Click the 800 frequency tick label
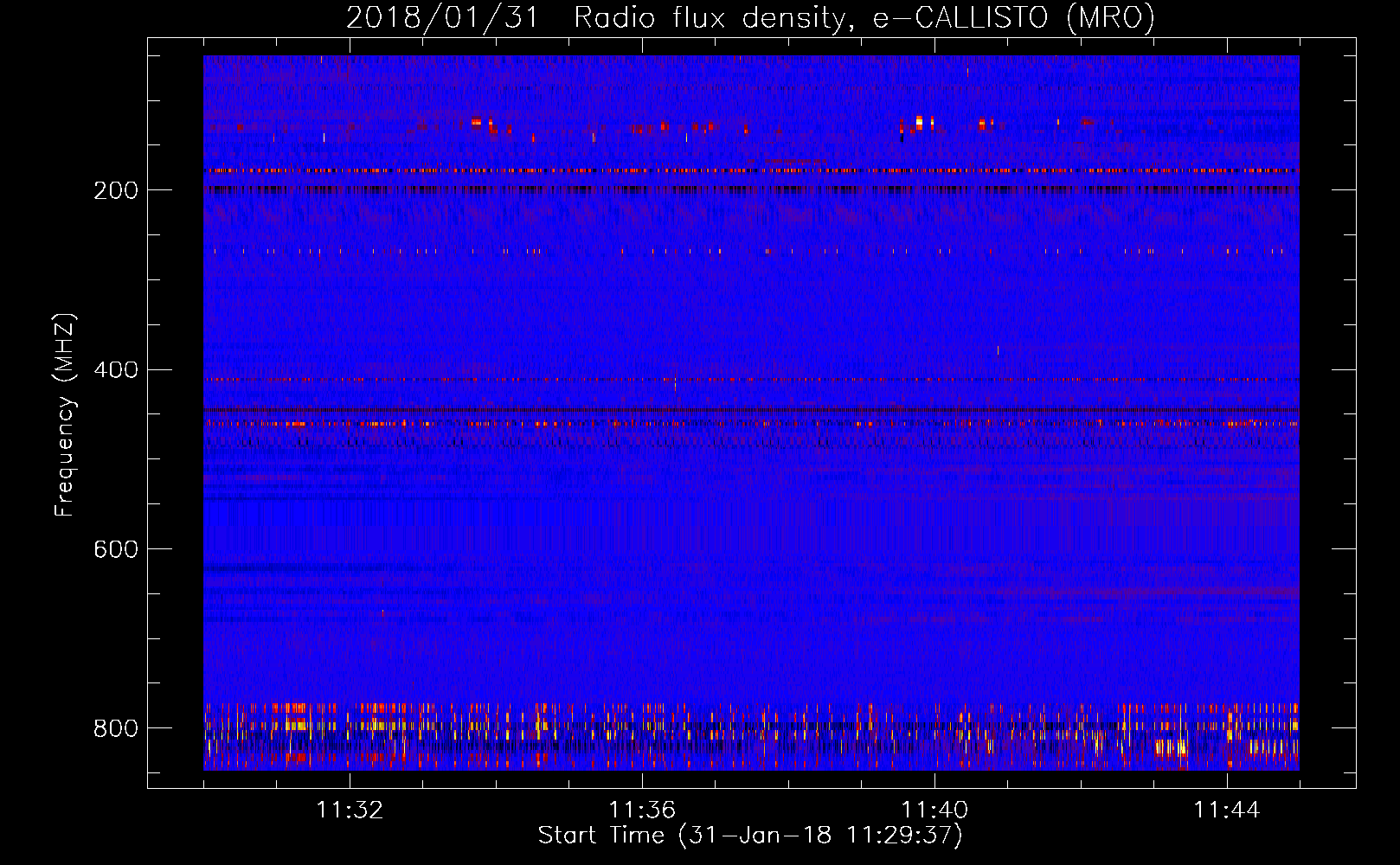The image size is (1400, 865). 116,729
